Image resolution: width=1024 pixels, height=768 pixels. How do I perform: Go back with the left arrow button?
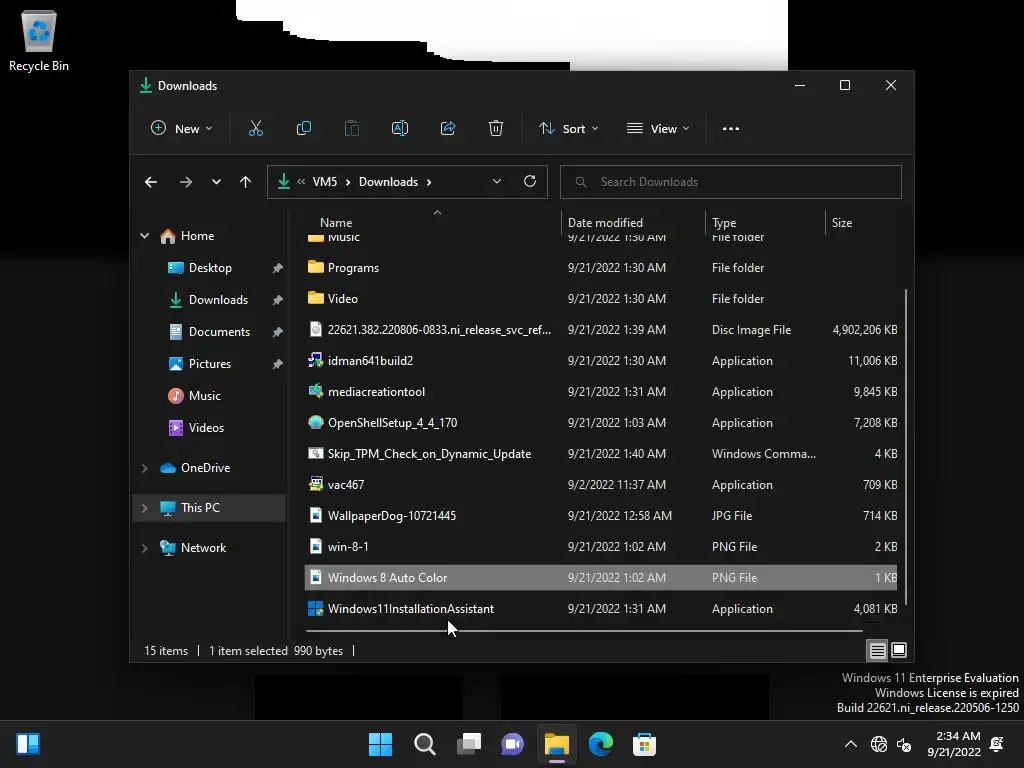(x=151, y=182)
